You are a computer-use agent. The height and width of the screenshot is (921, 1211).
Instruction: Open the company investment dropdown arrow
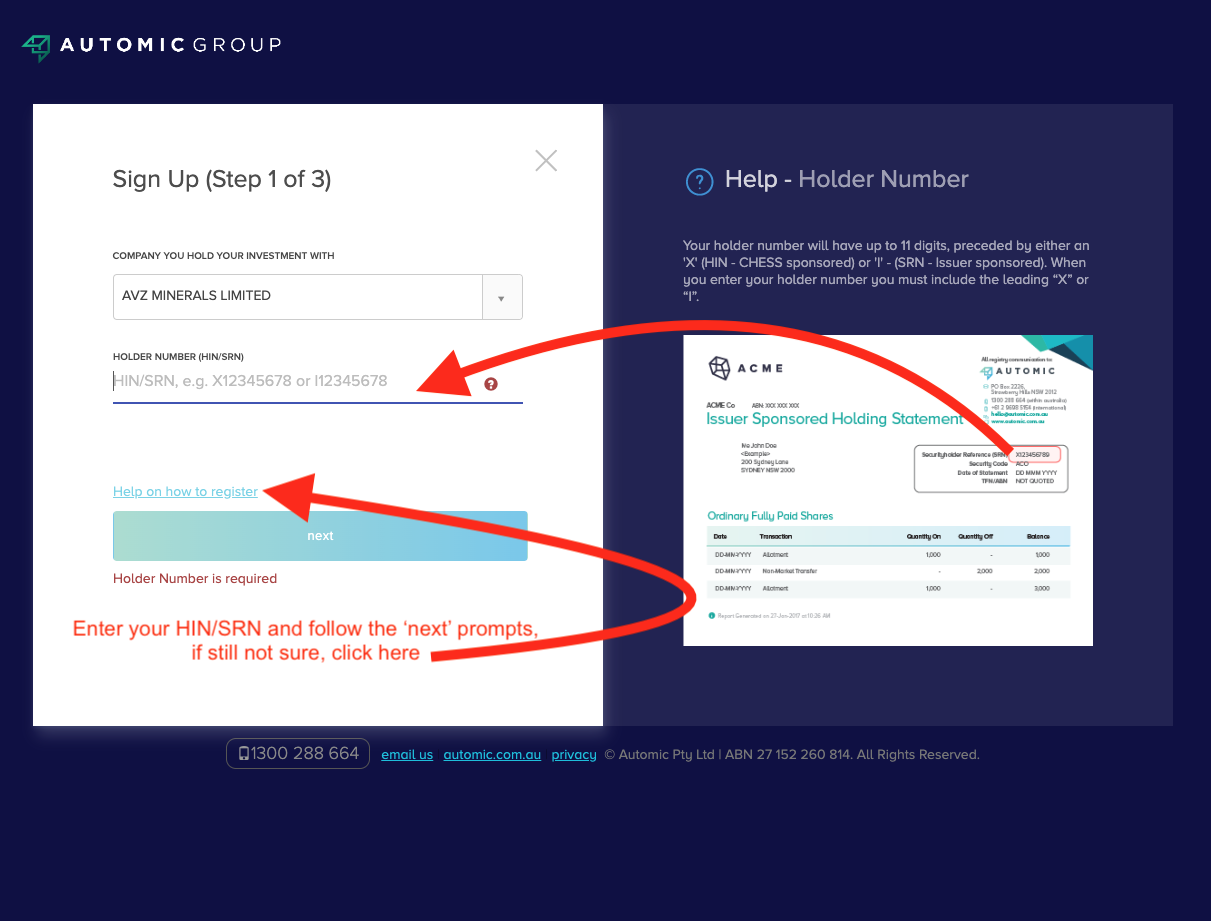tap(502, 297)
